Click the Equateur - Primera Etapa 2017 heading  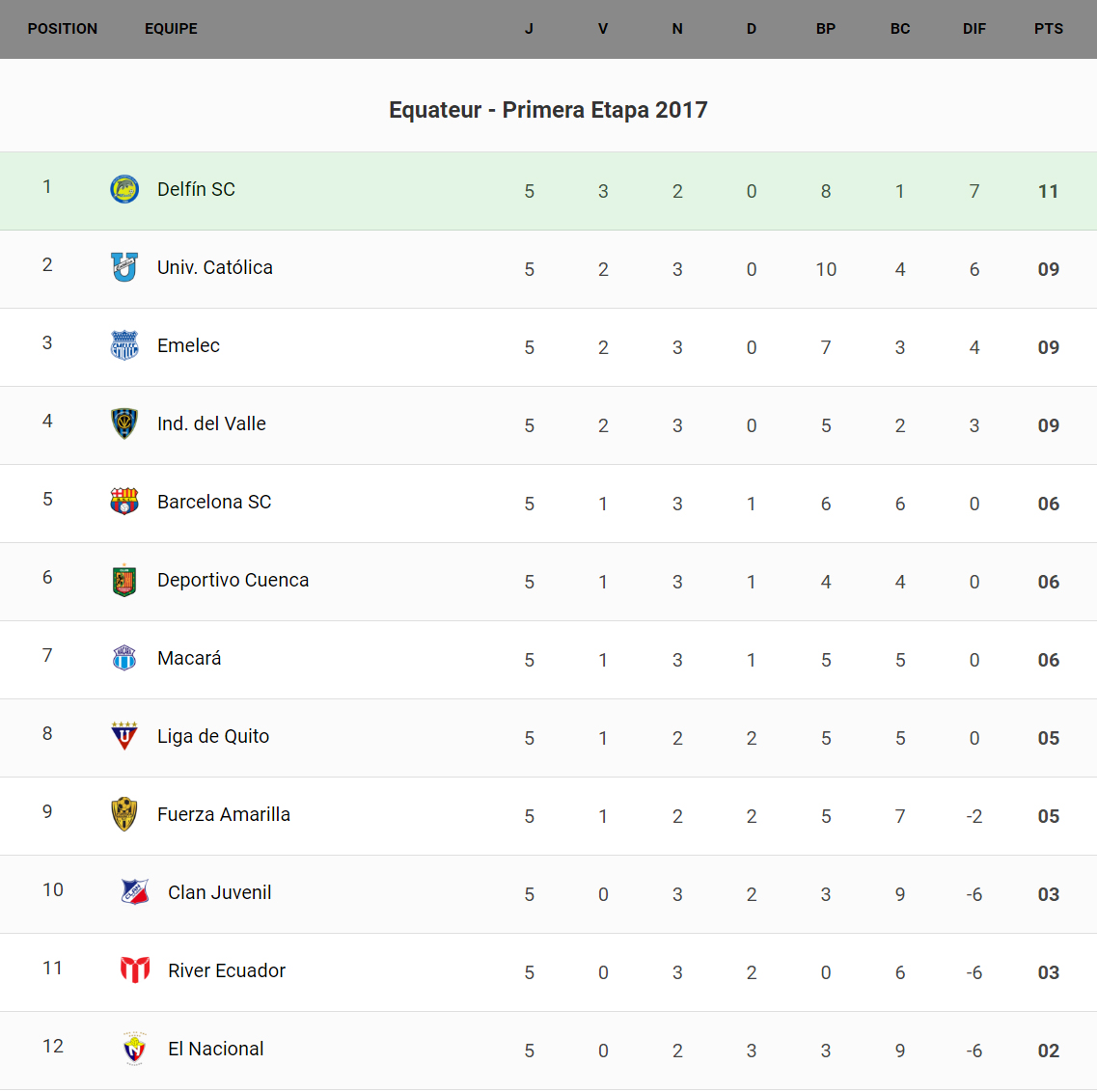coord(548,110)
